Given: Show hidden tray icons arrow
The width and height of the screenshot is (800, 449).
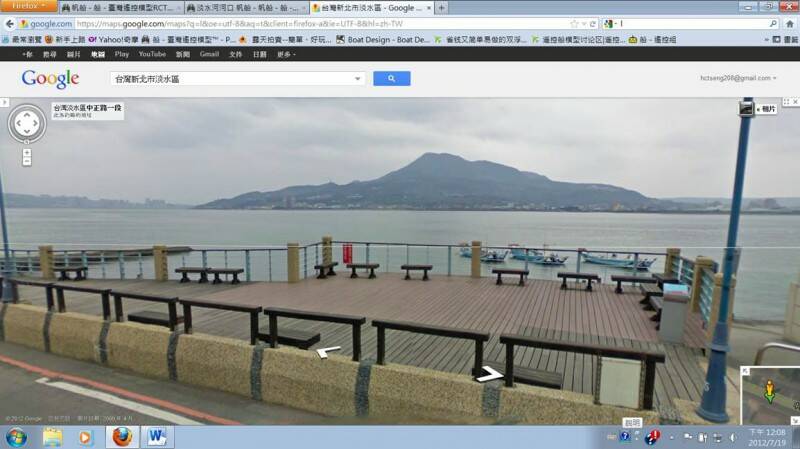Looking at the screenshot, I should [x=671, y=438].
